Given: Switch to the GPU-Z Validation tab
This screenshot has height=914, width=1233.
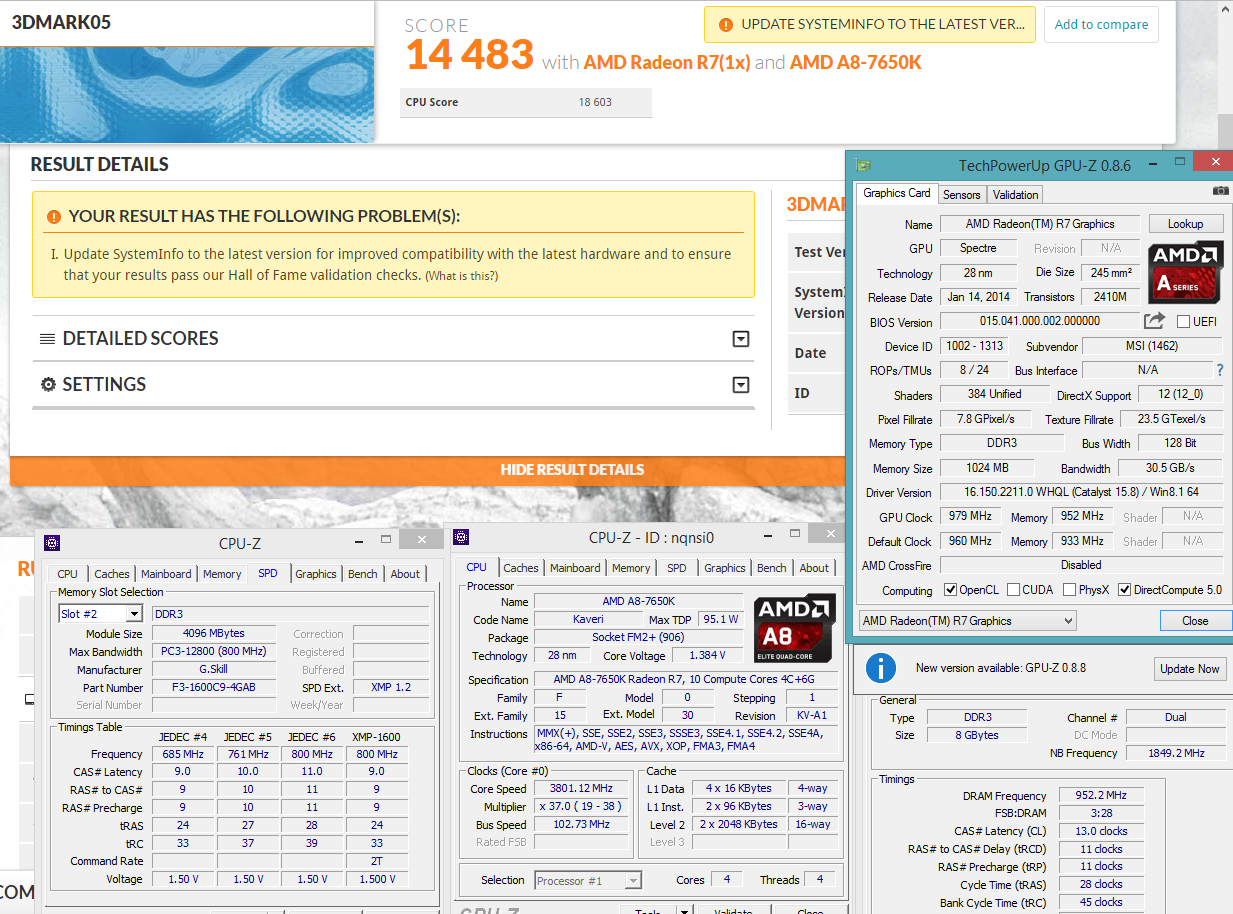Looking at the screenshot, I should [x=1016, y=195].
